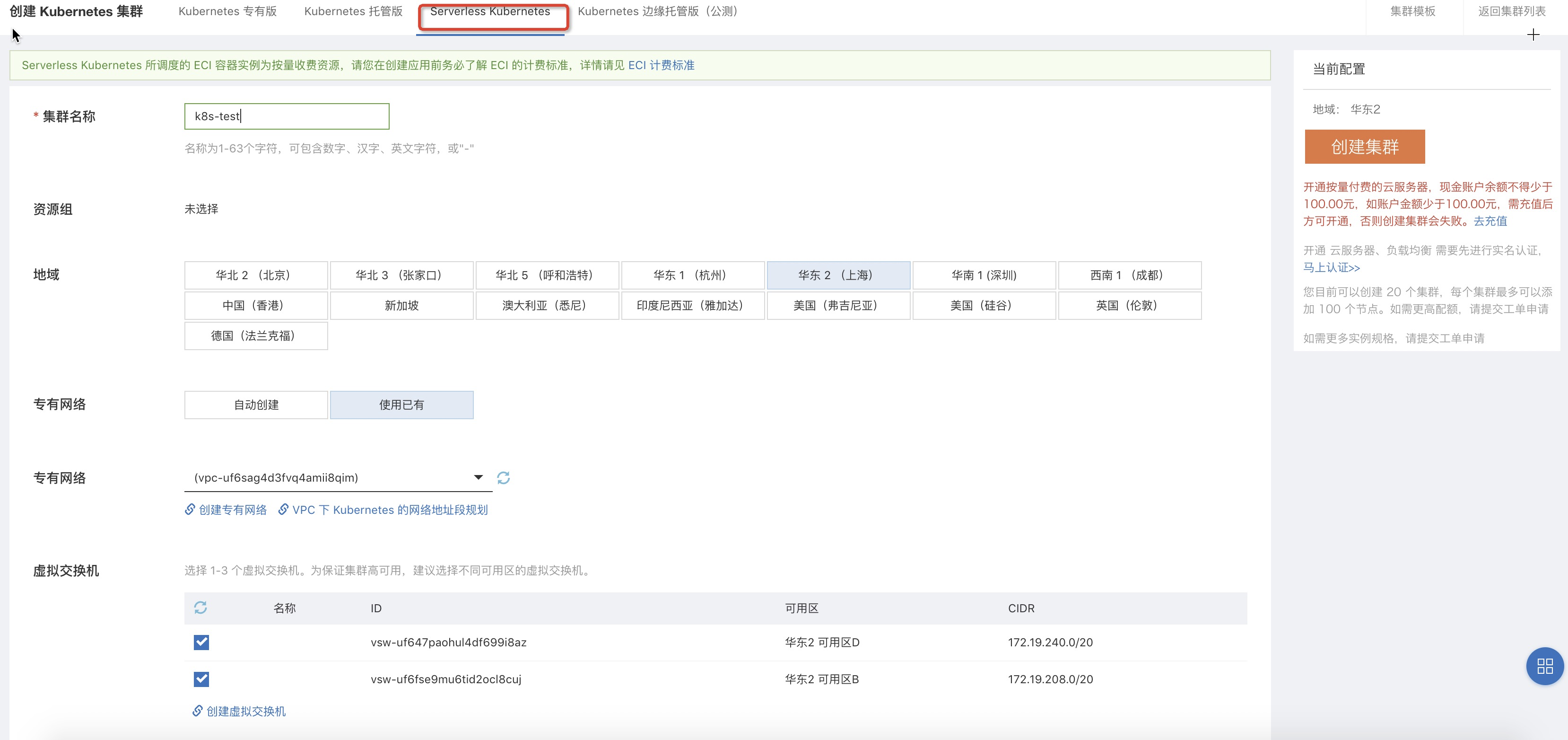Switch to Kubernetes 边缘托管版 tab
Viewport: 1568px width, 740px height.
pos(659,11)
